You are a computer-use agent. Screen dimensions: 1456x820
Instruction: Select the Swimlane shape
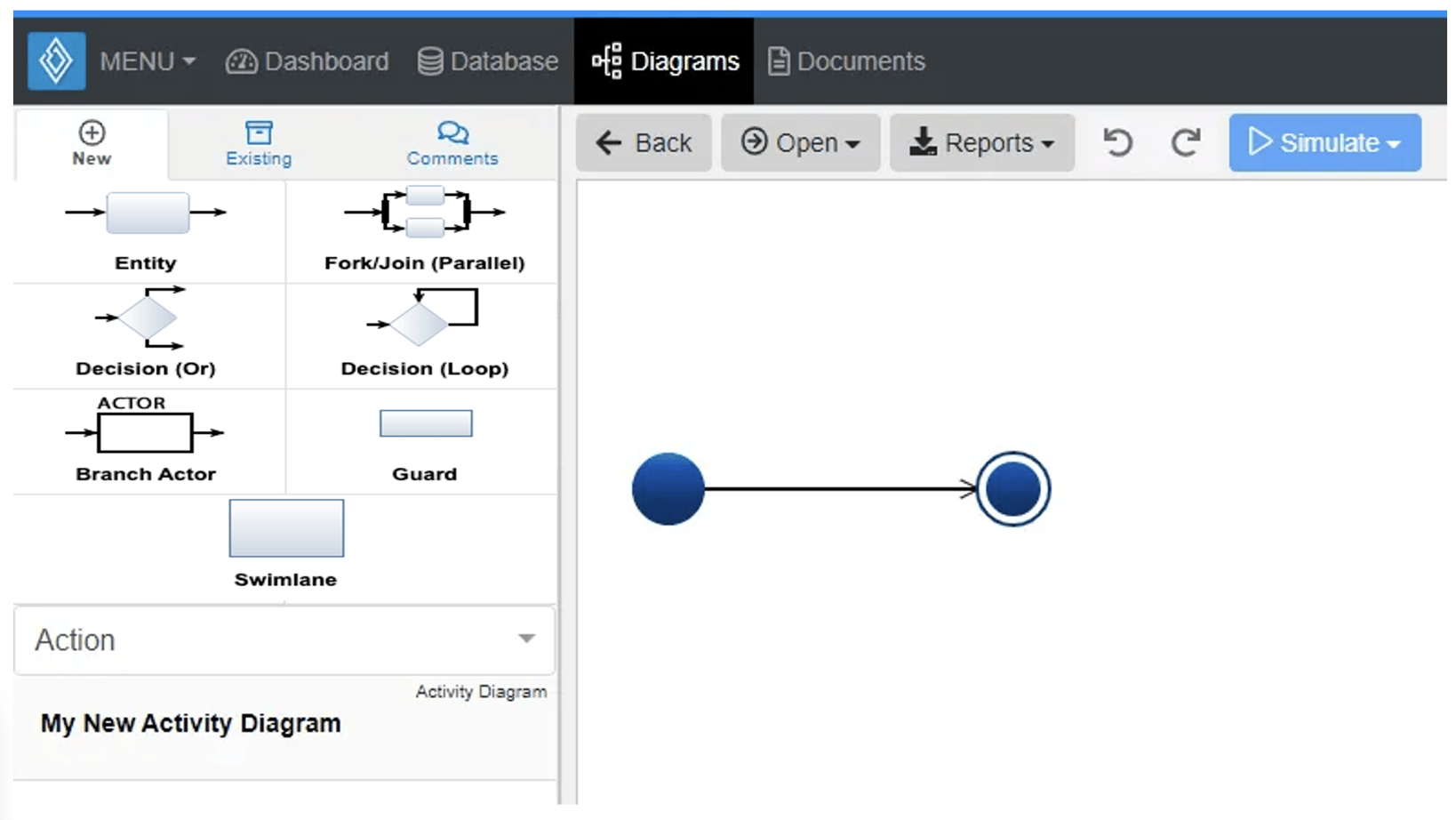tap(286, 528)
